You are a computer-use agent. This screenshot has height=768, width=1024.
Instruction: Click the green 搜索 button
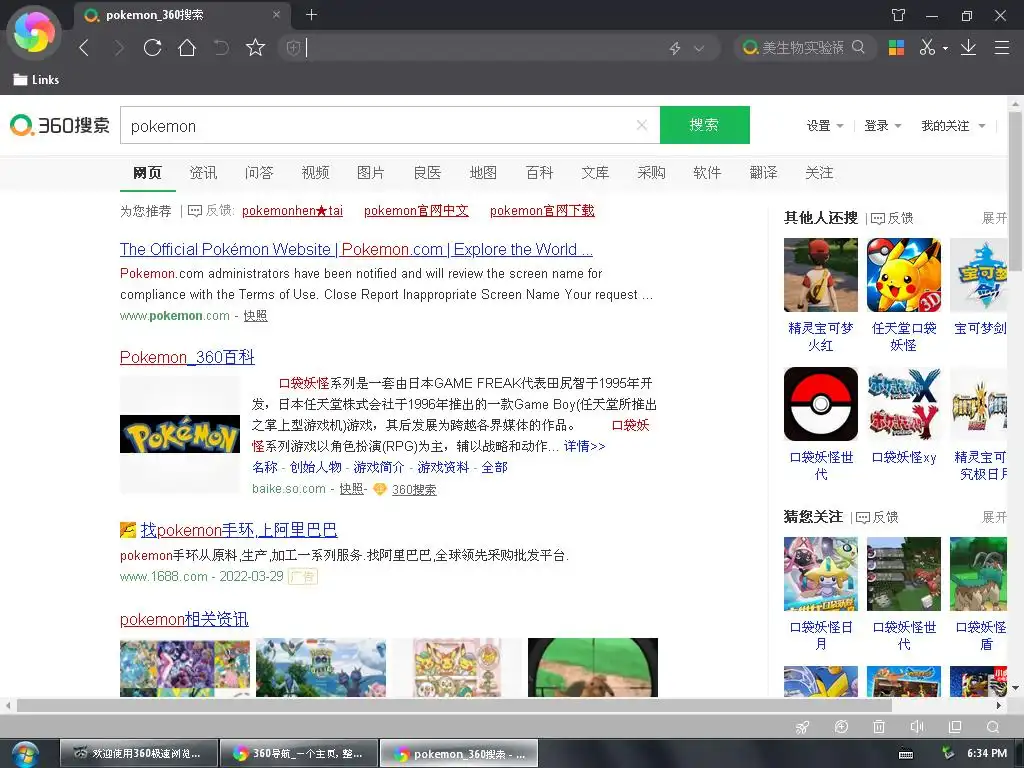click(705, 125)
